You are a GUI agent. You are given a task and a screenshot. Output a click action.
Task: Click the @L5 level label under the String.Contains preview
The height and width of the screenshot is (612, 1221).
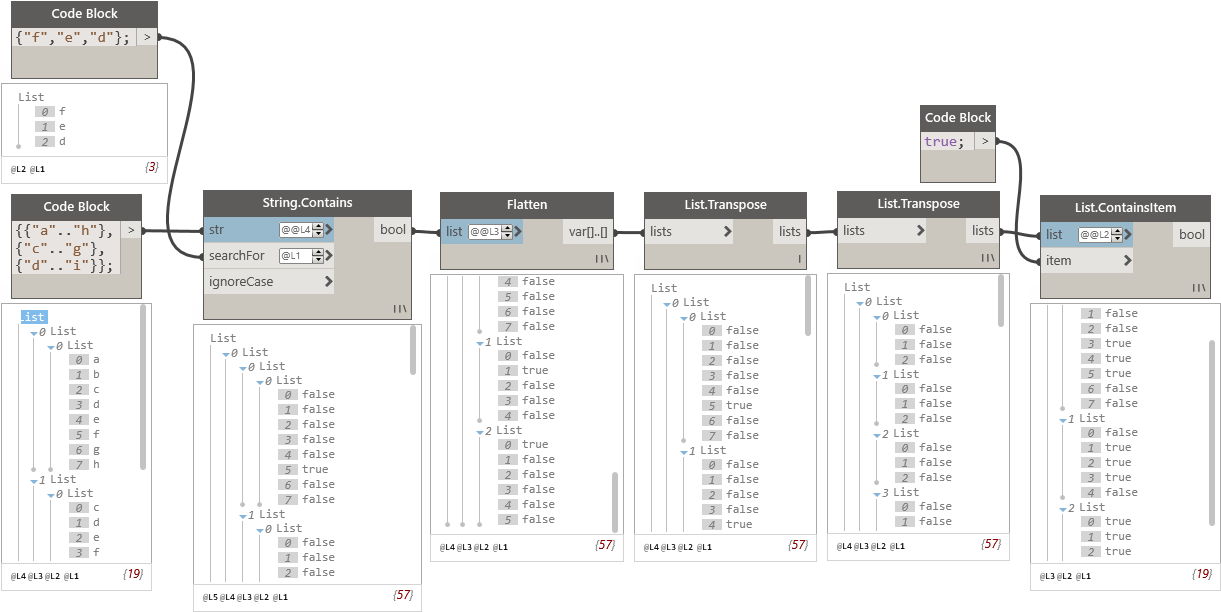(210, 597)
